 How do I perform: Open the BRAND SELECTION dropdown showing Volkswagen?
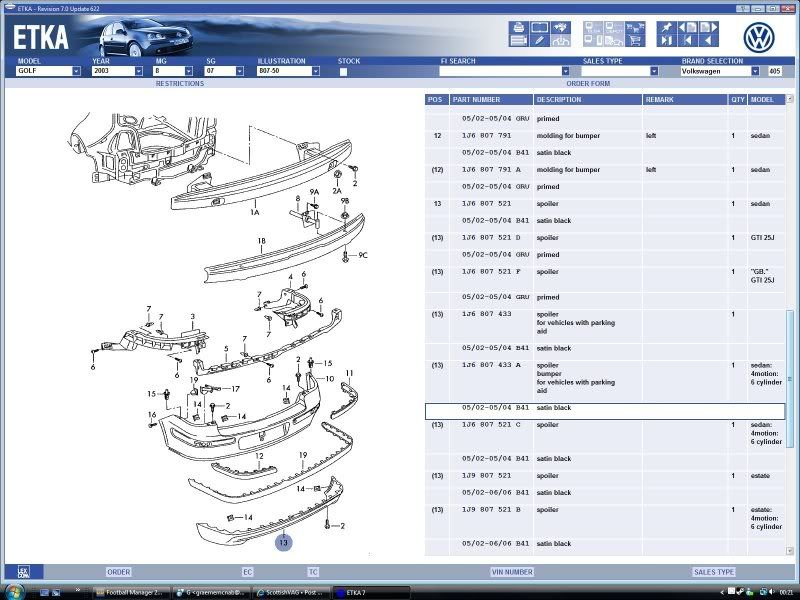[x=755, y=71]
